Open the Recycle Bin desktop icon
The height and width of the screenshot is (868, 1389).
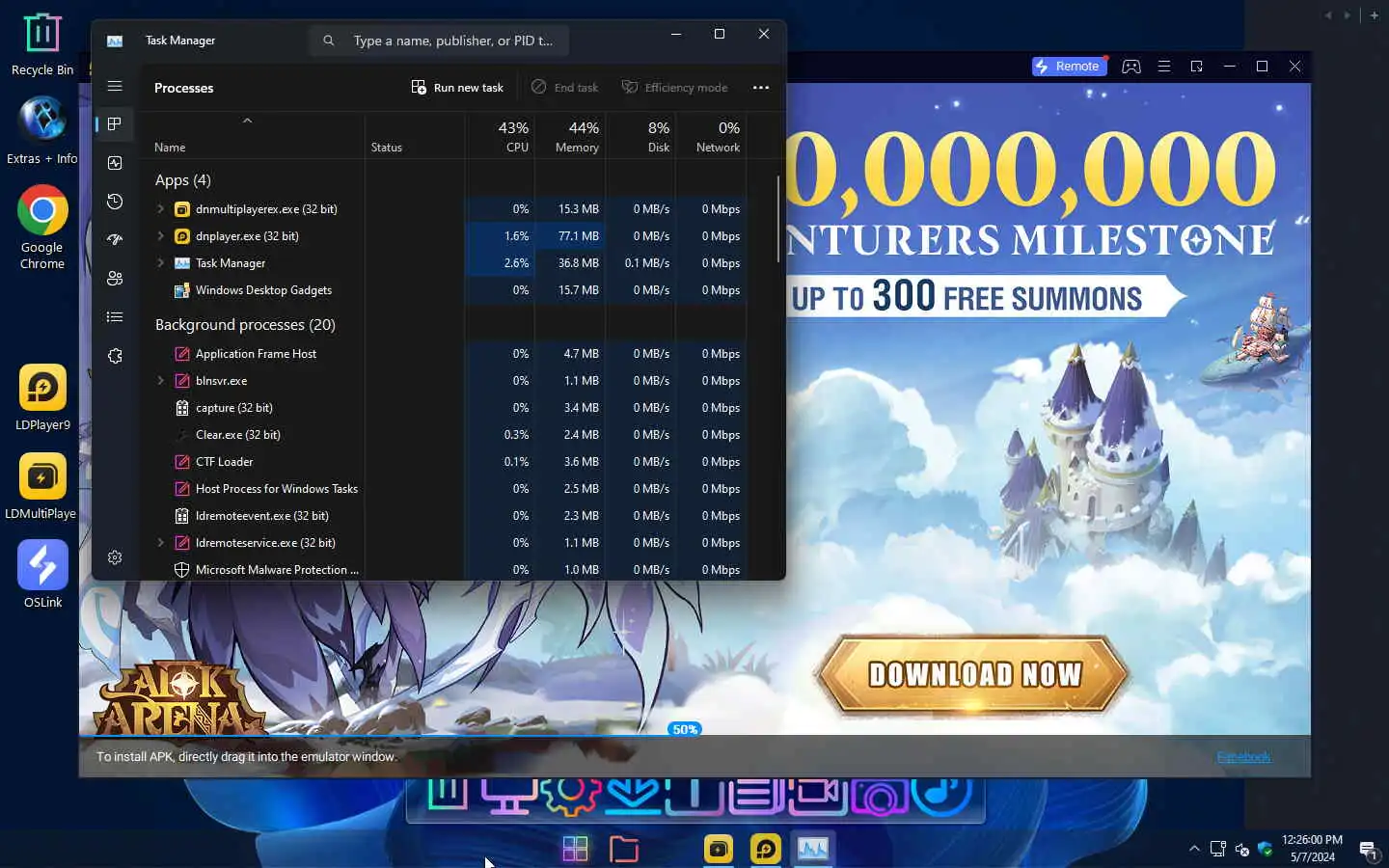click(x=42, y=44)
